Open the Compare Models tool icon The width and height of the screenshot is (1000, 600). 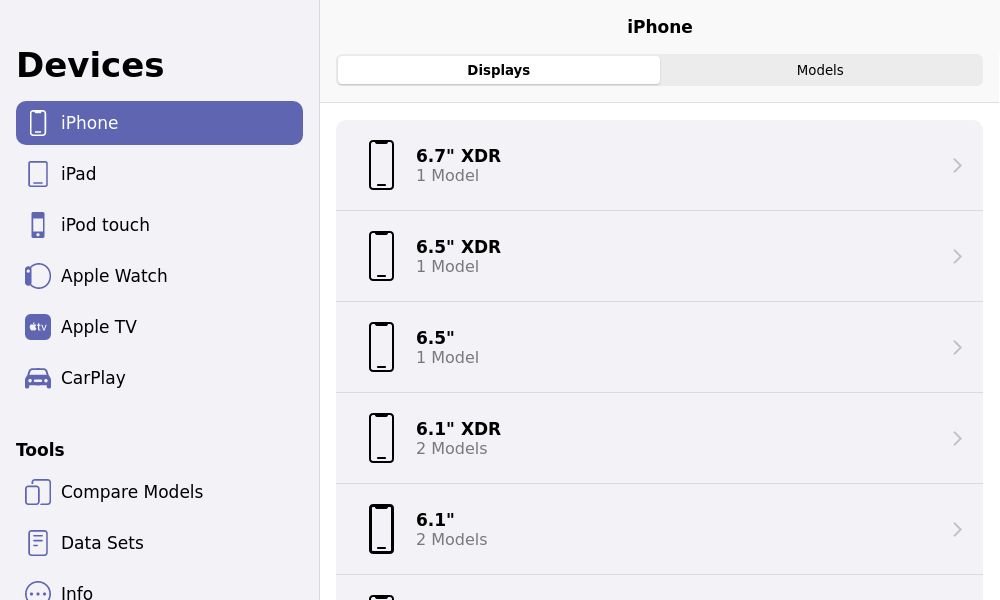38,492
